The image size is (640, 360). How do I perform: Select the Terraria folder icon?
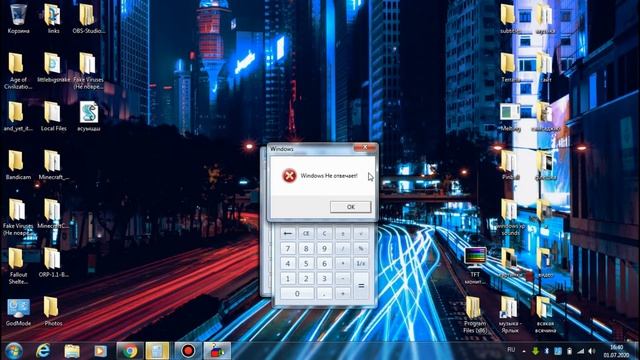pos(509,68)
